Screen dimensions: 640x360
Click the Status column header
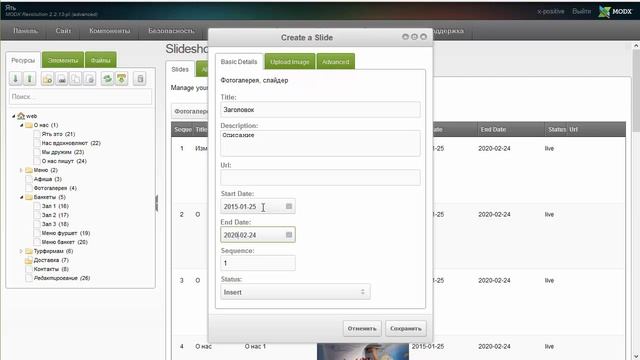coord(557,129)
